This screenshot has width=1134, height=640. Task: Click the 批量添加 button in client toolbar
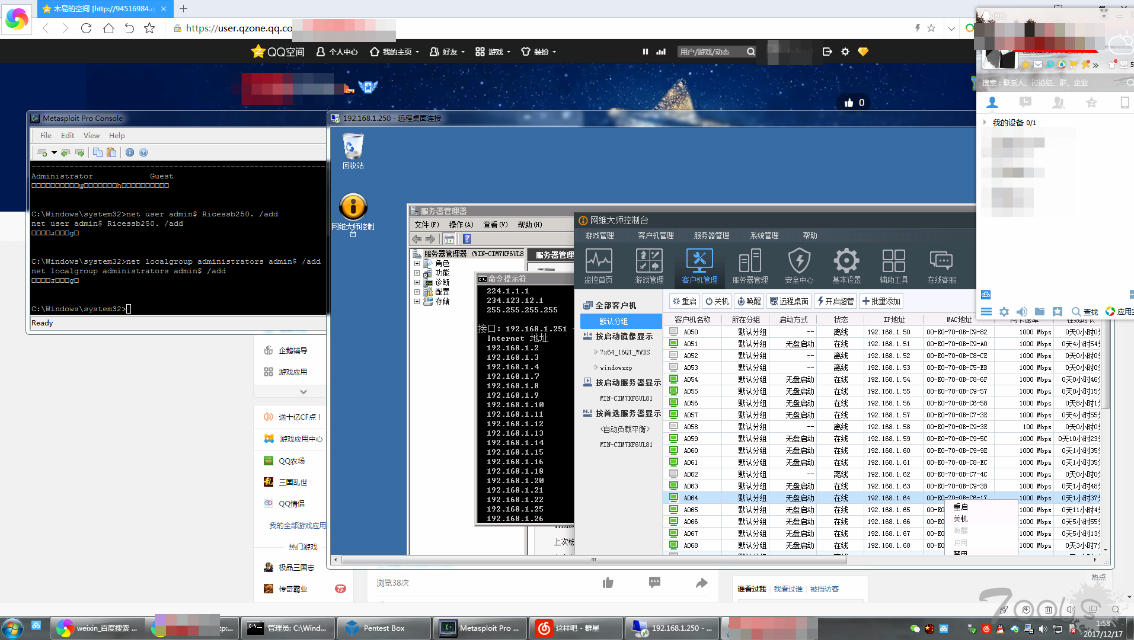tap(881, 301)
